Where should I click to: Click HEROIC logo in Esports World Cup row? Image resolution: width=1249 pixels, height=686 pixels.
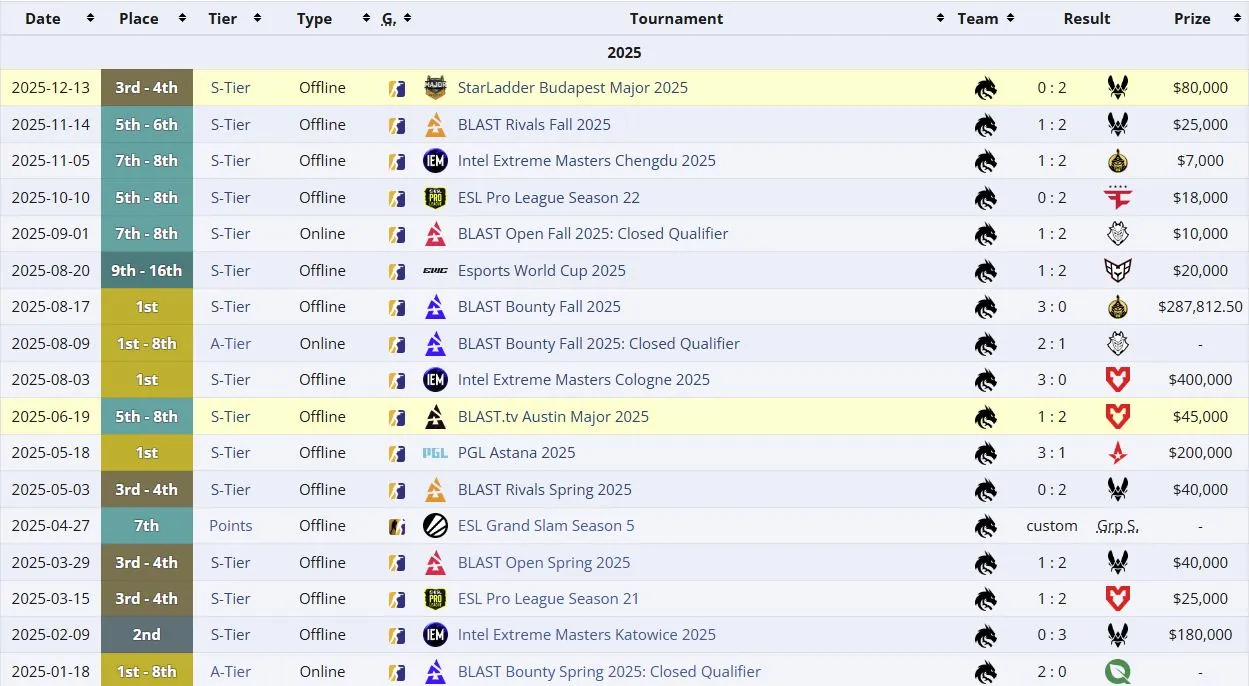click(1117, 271)
